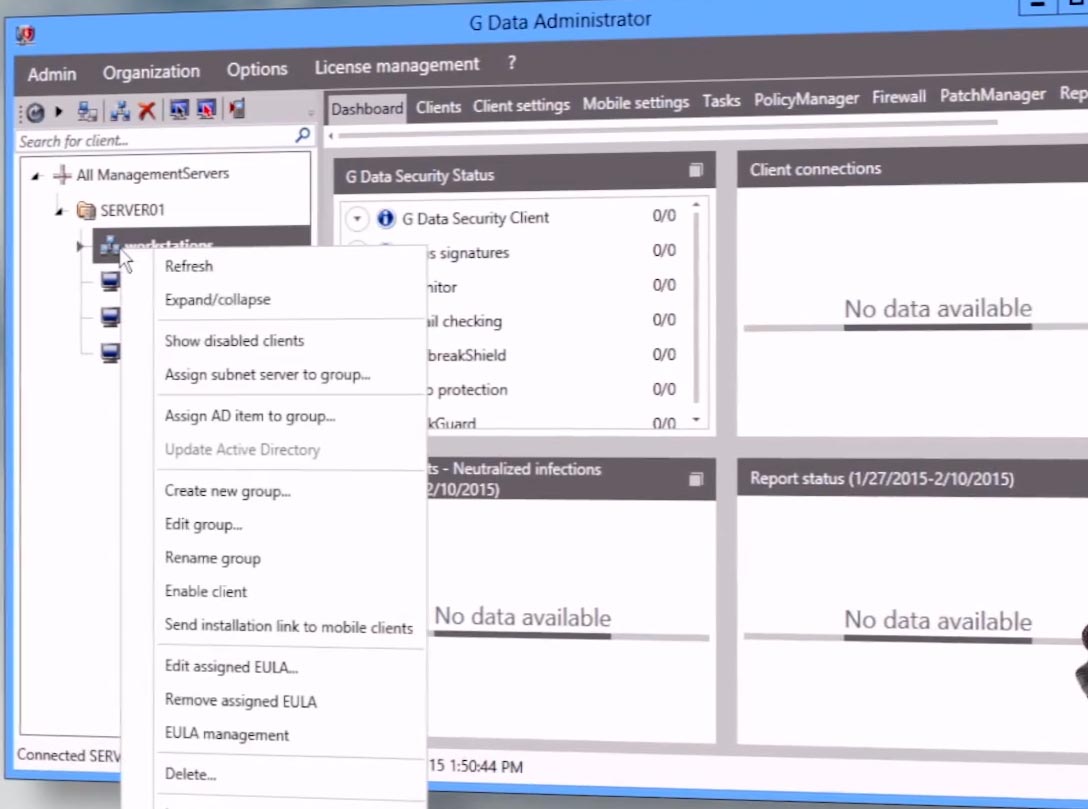This screenshot has width=1088, height=809.
Task: Click the SERVER01 tree label
Action: tap(133, 210)
